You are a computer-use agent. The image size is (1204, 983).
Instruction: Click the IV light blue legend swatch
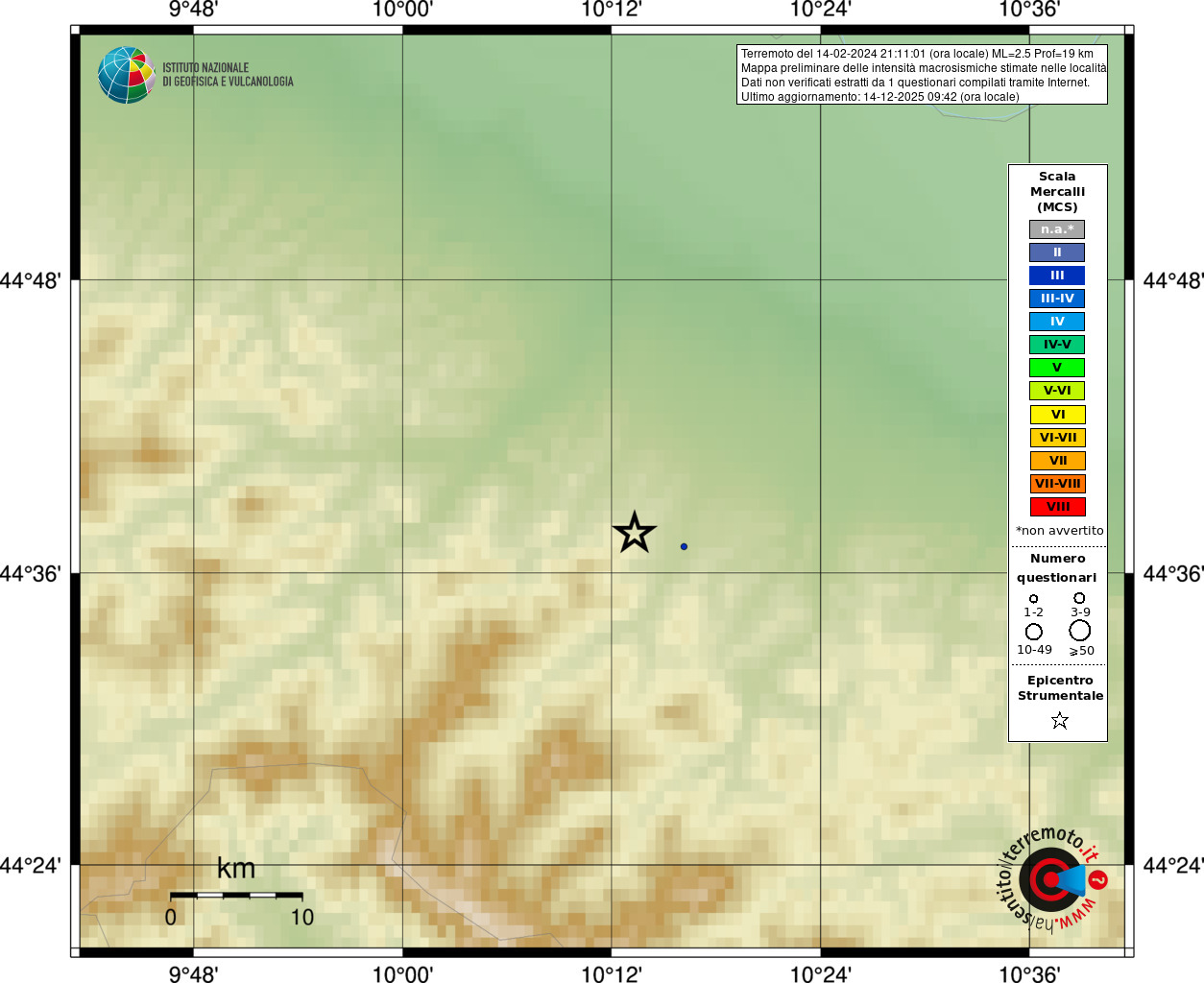click(1057, 322)
